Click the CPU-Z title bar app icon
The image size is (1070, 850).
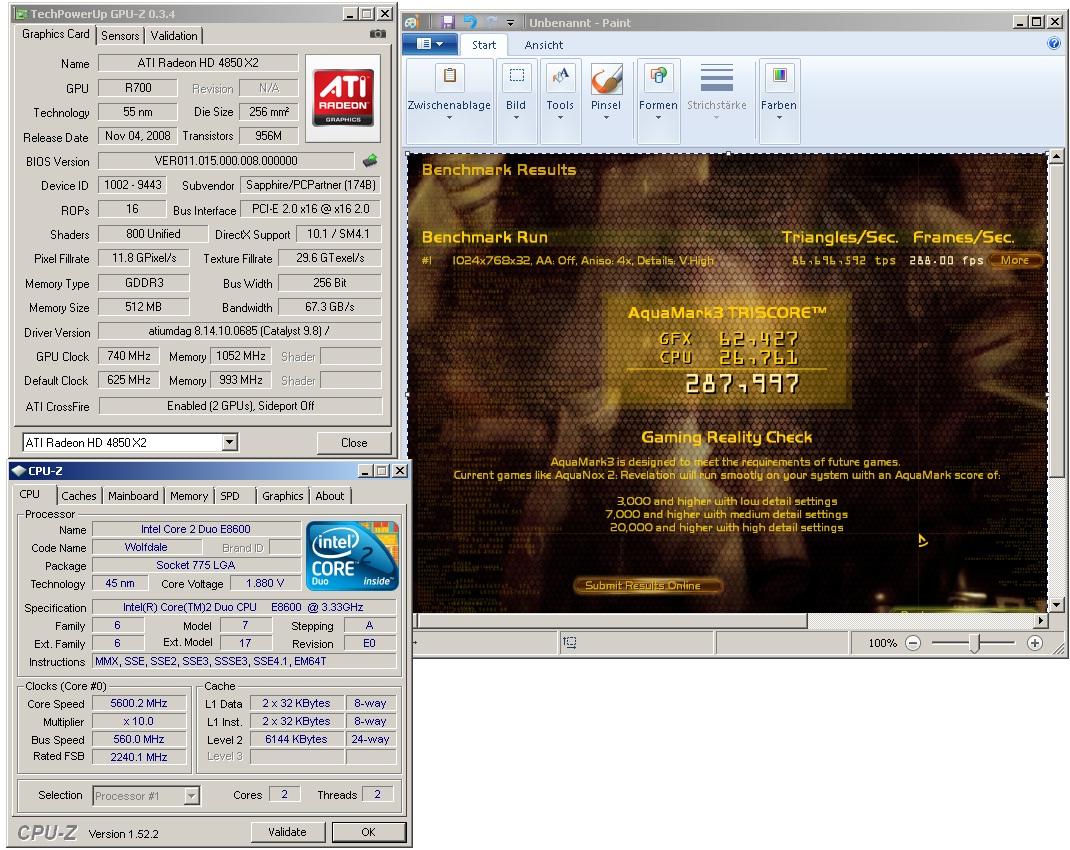click(x=18, y=471)
